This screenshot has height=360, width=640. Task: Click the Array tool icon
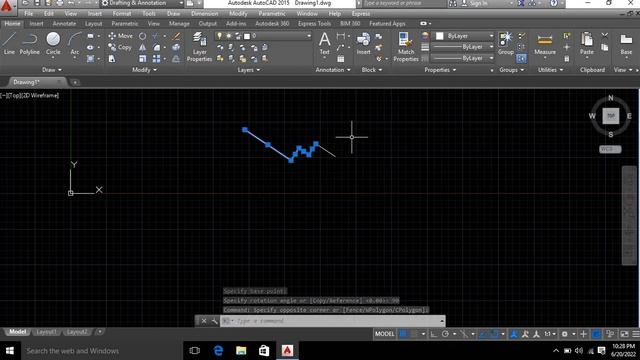pyautogui.click(x=156, y=59)
